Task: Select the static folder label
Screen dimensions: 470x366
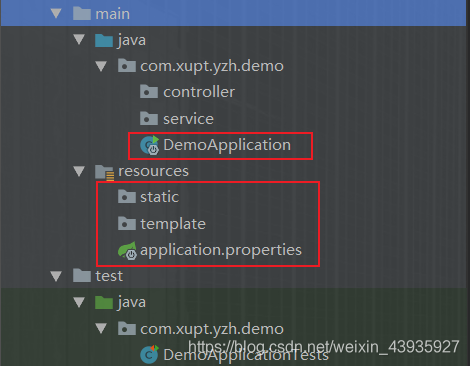Action: pos(159,197)
